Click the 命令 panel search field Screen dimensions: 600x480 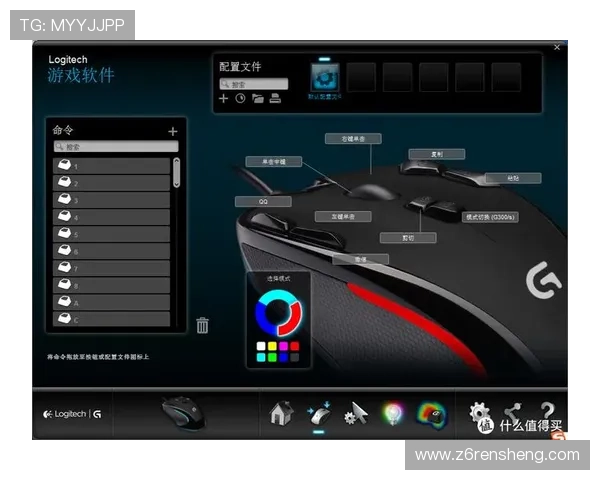tap(116, 146)
